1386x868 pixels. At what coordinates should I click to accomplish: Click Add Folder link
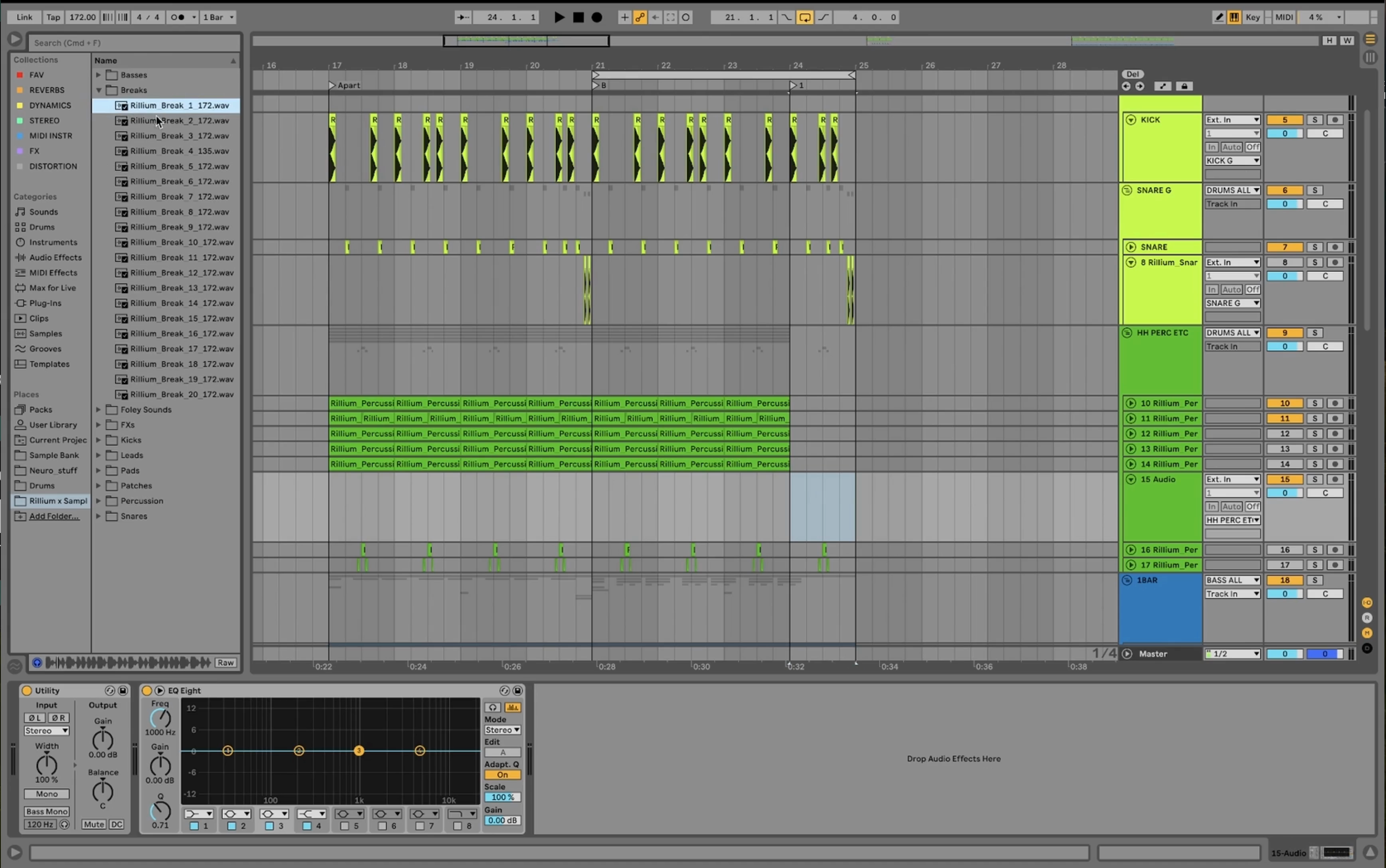click(54, 516)
